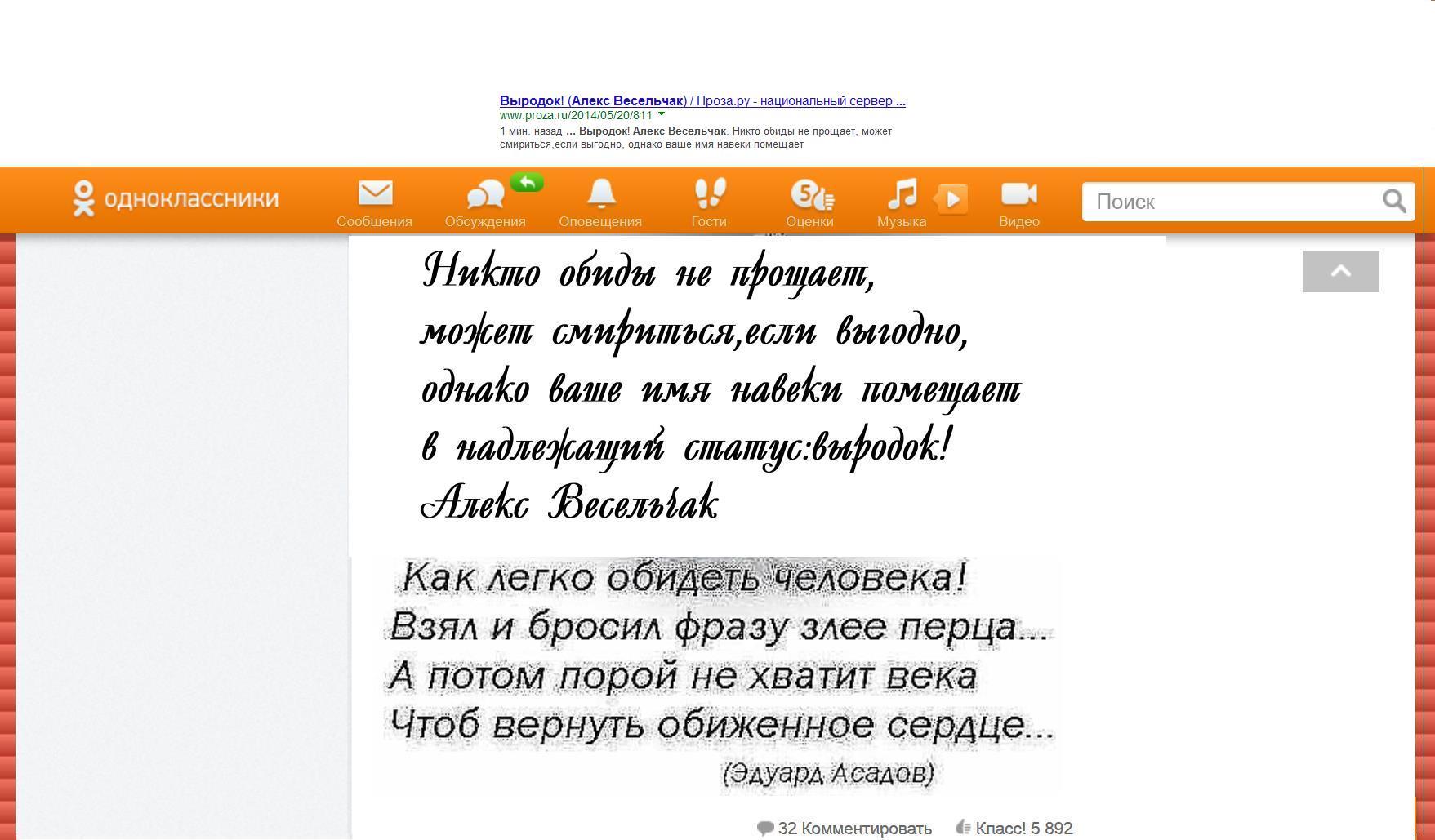Image resolution: width=1435 pixels, height=840 pixels.
Task: Open Музыка note icon
Action: [x=902, y=194]
